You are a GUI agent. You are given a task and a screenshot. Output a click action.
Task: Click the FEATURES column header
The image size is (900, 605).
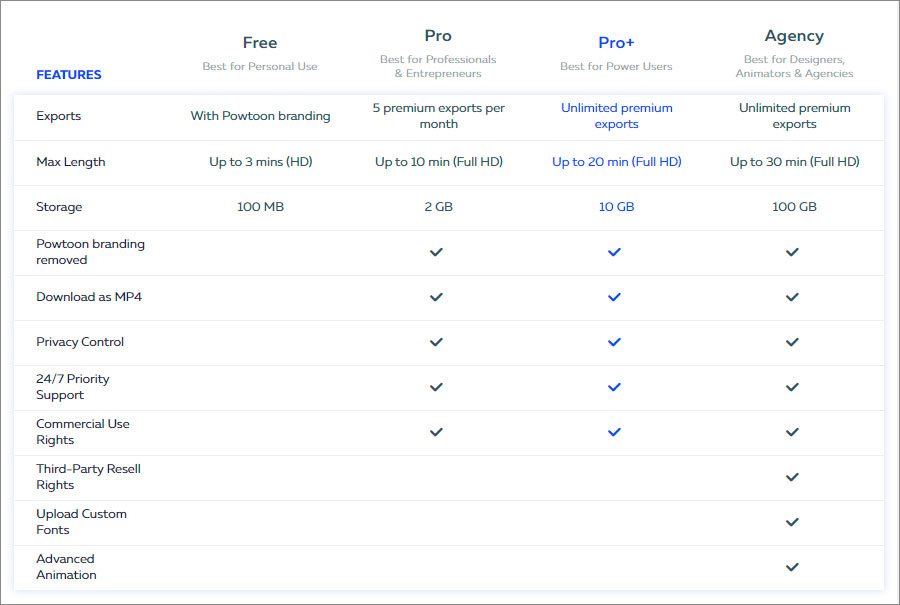pos(69,75)
